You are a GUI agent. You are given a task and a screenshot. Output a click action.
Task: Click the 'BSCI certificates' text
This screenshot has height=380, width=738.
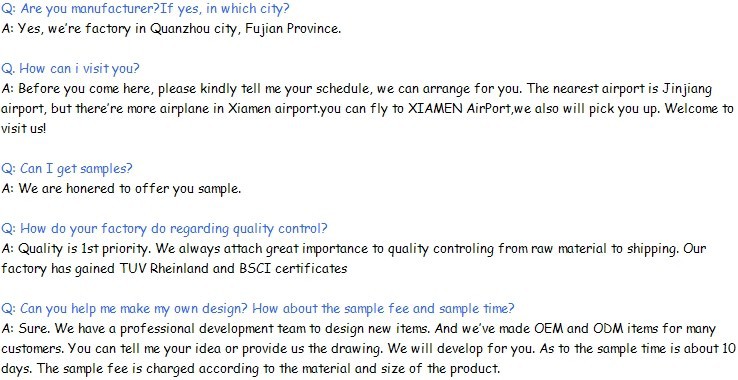point(293,269)
